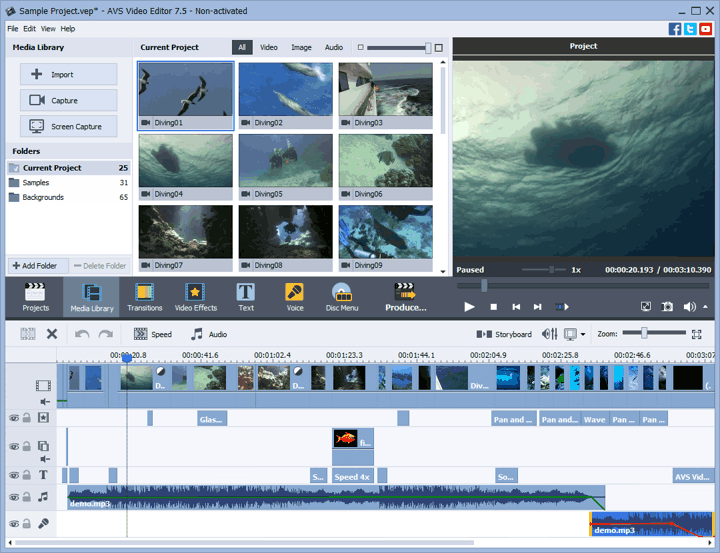This screenshot has width=720, height=553.
Task: Show All media types
Action: pyautogui.click(x=242, y=47)
